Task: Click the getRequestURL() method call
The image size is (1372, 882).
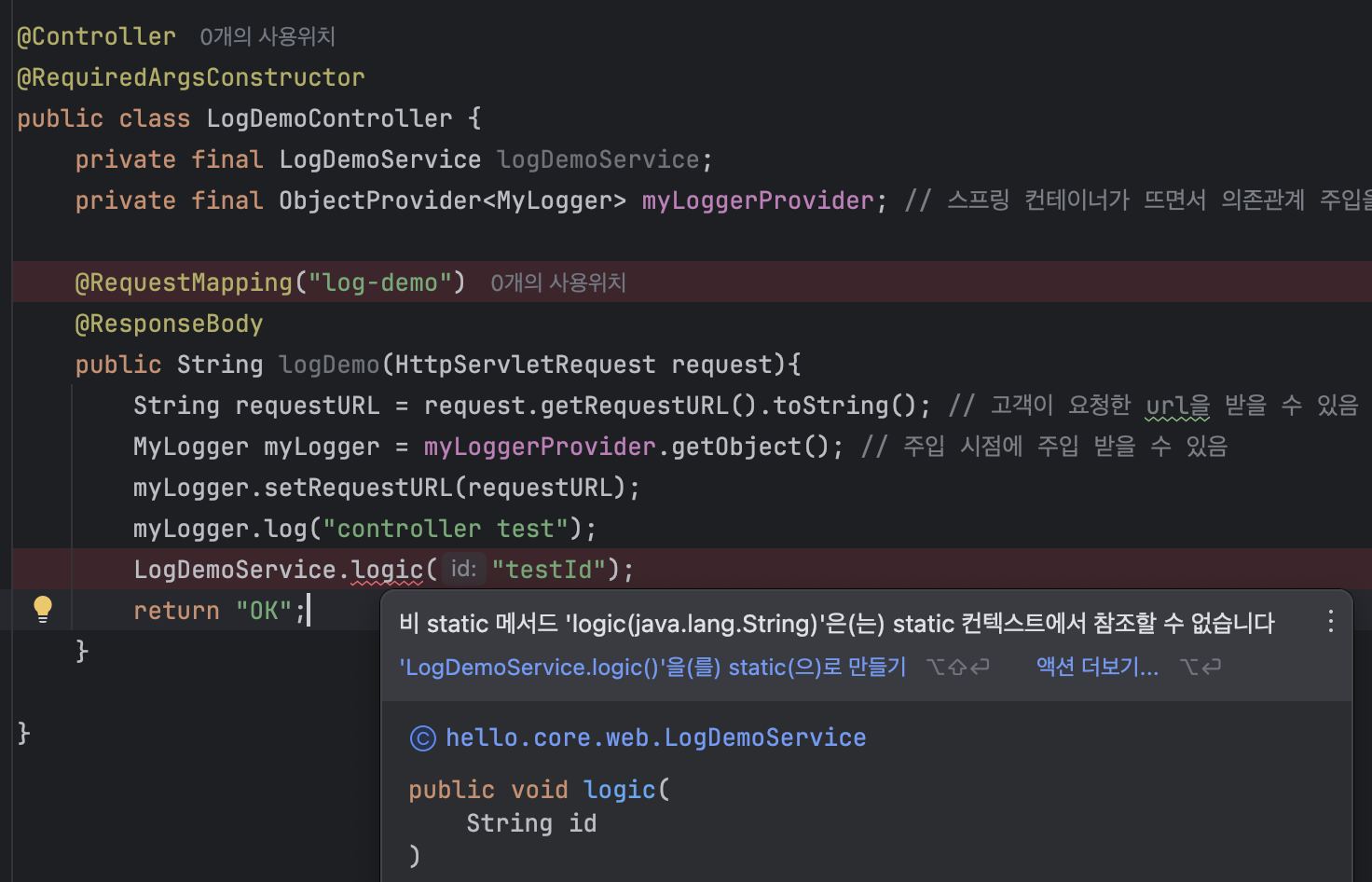Action: point(649,406)
